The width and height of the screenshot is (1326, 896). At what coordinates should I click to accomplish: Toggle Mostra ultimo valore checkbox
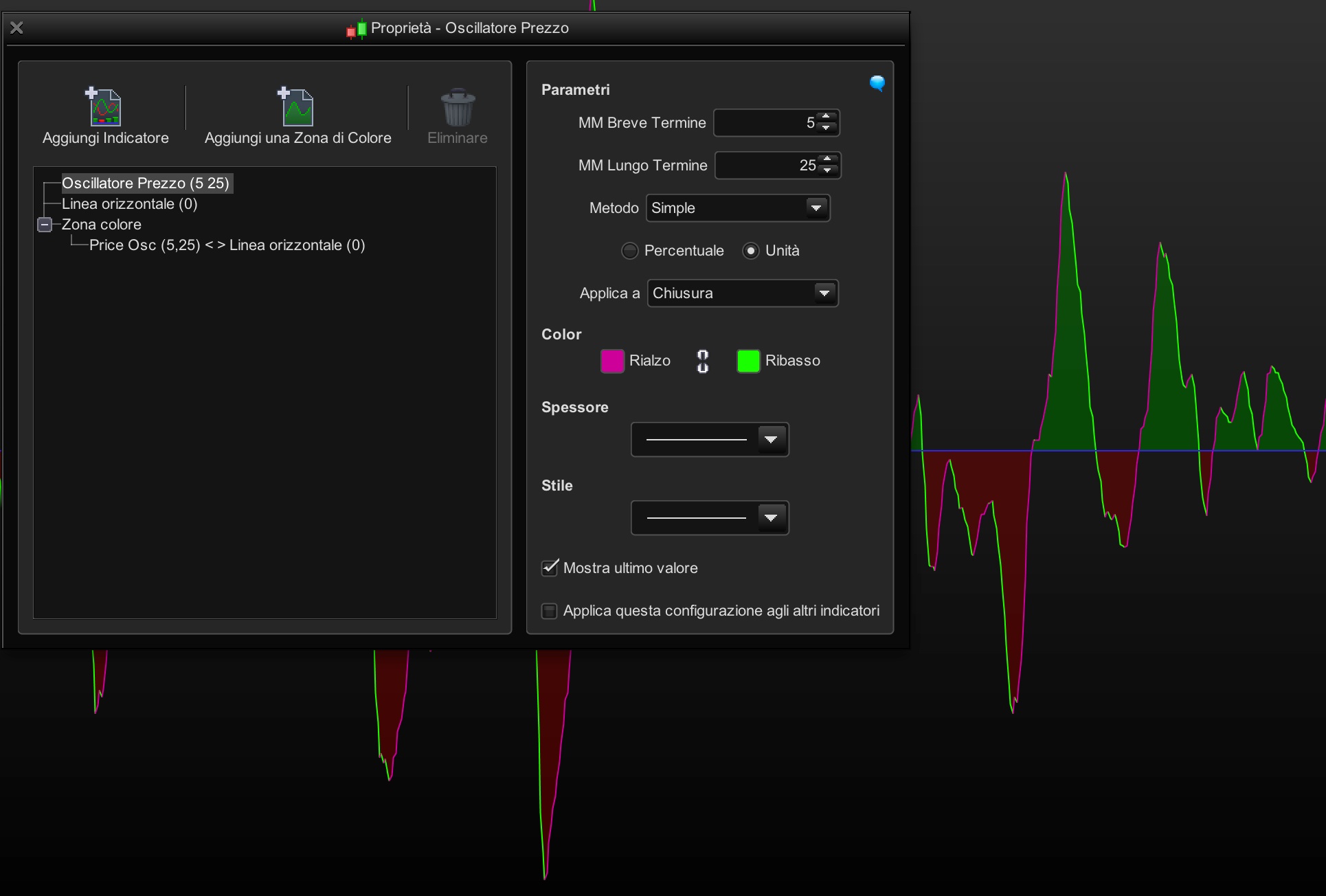coord(550,568)
